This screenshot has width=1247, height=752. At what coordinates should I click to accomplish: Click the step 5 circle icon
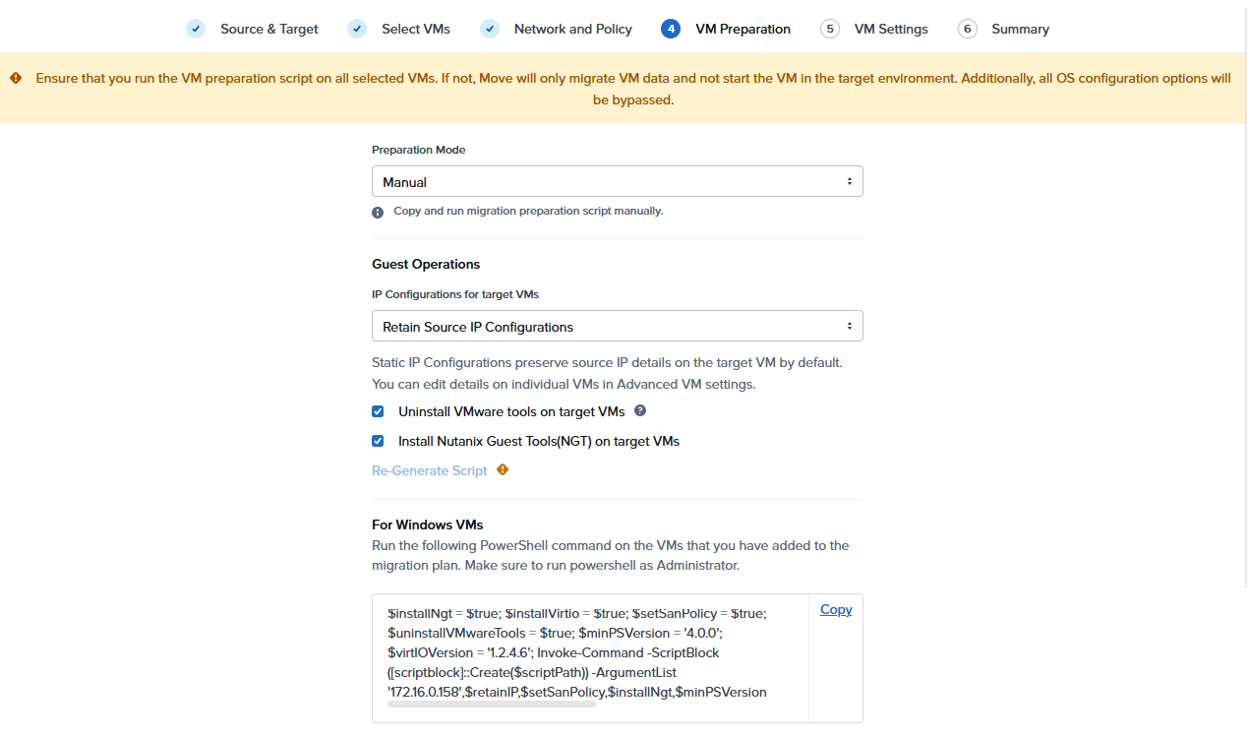click(x=829, y=29)
